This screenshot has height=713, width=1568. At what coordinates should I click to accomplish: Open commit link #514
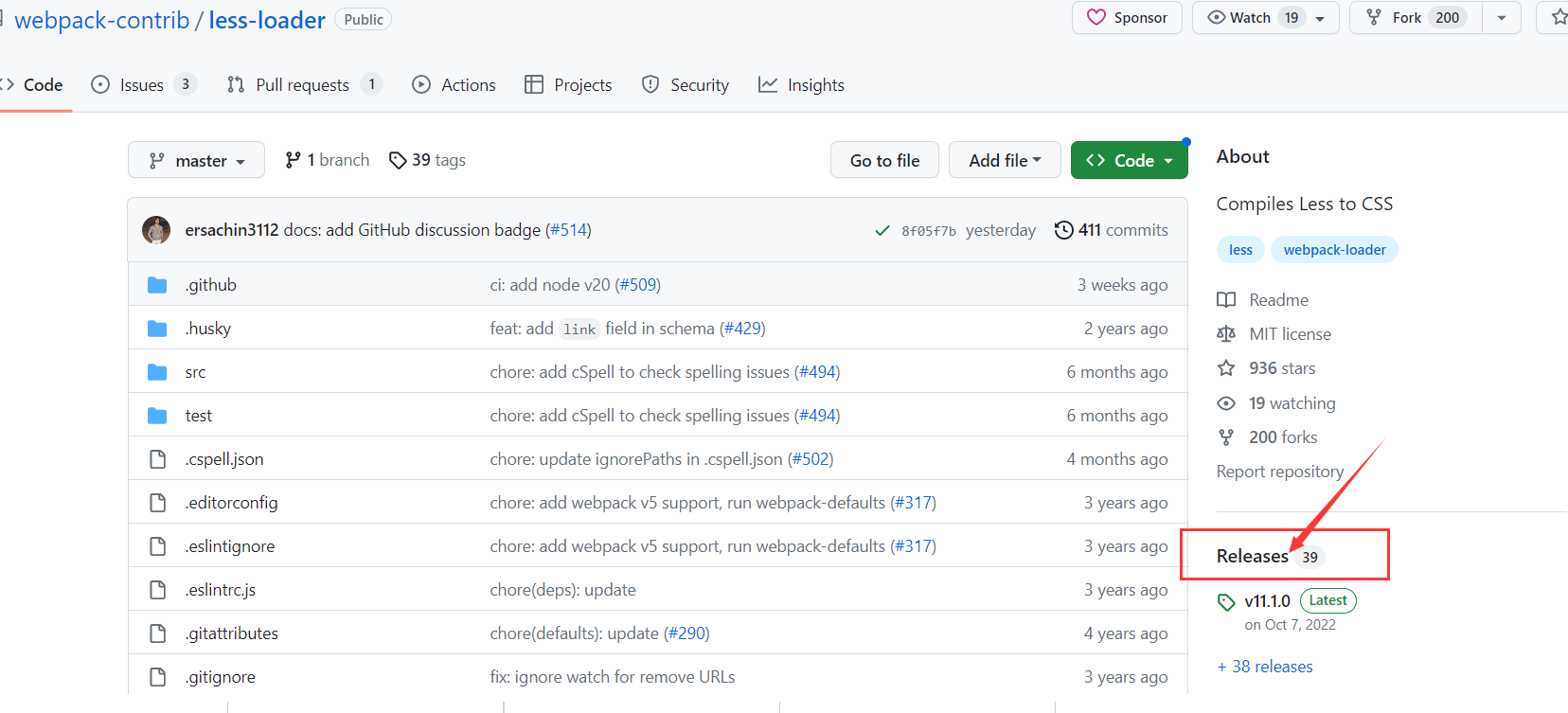[568, 230]
